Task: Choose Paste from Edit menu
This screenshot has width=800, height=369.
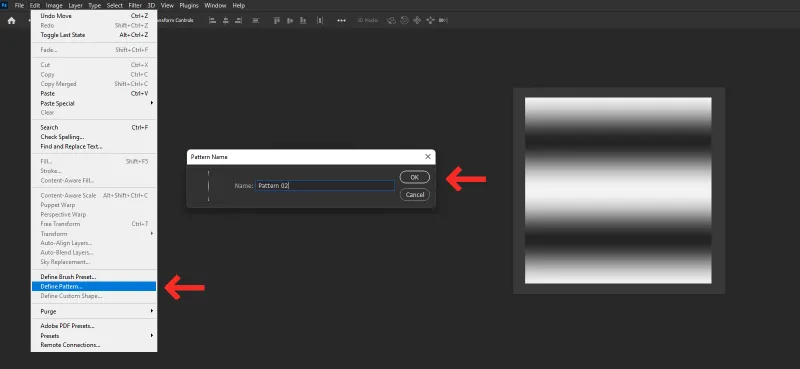Action: 94,93
